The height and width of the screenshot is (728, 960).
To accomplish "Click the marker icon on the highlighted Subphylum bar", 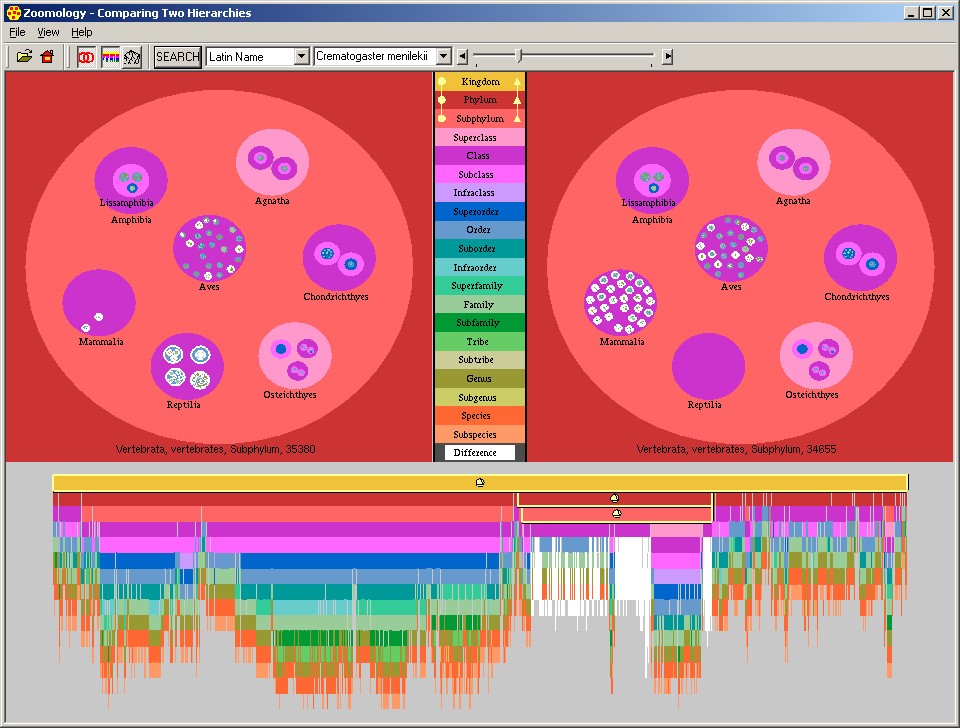I will click(x=617, y=514).
